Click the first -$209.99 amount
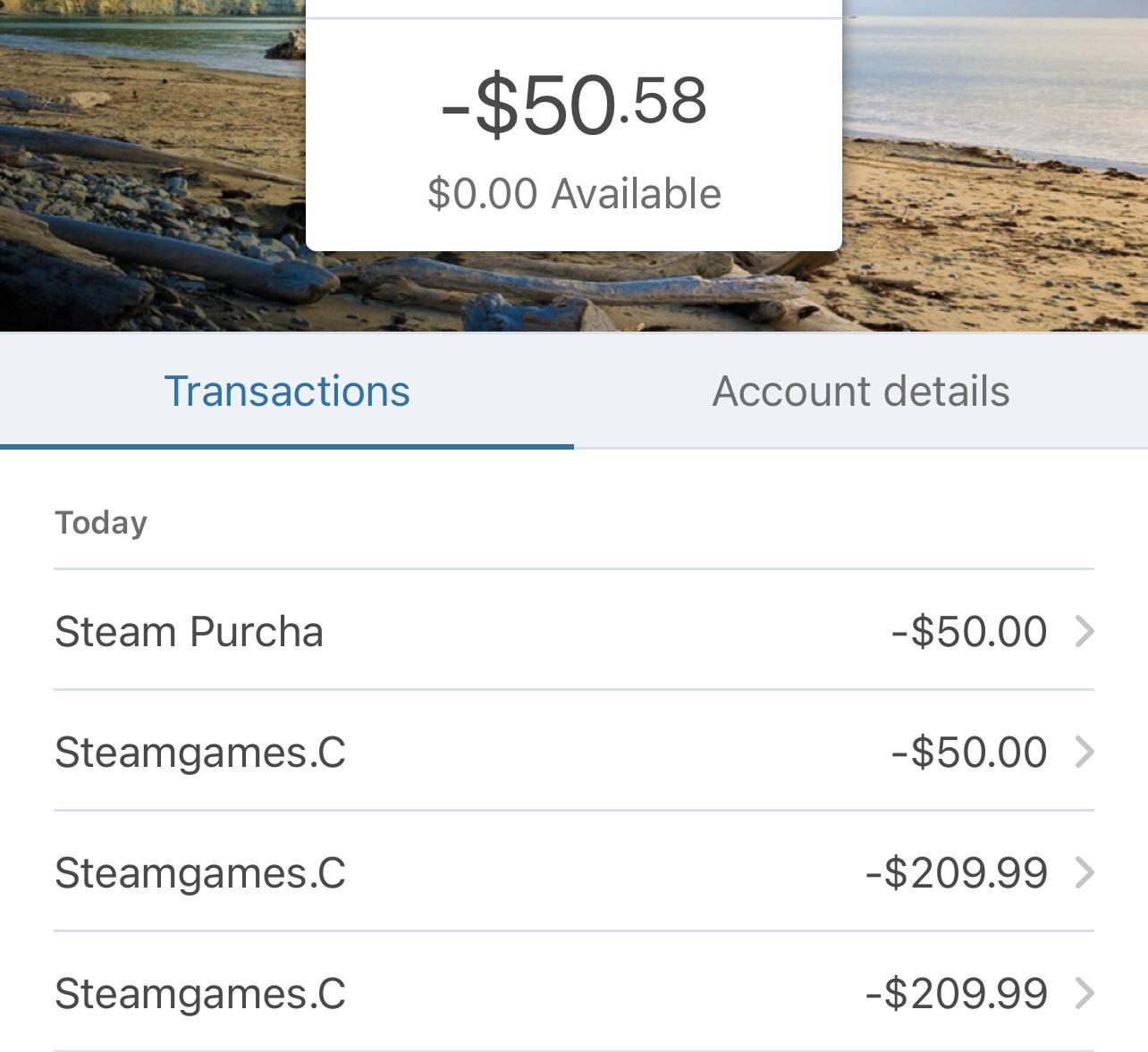The height and width of the screenshot is (1052, 1148). click(x=957, y=873)
